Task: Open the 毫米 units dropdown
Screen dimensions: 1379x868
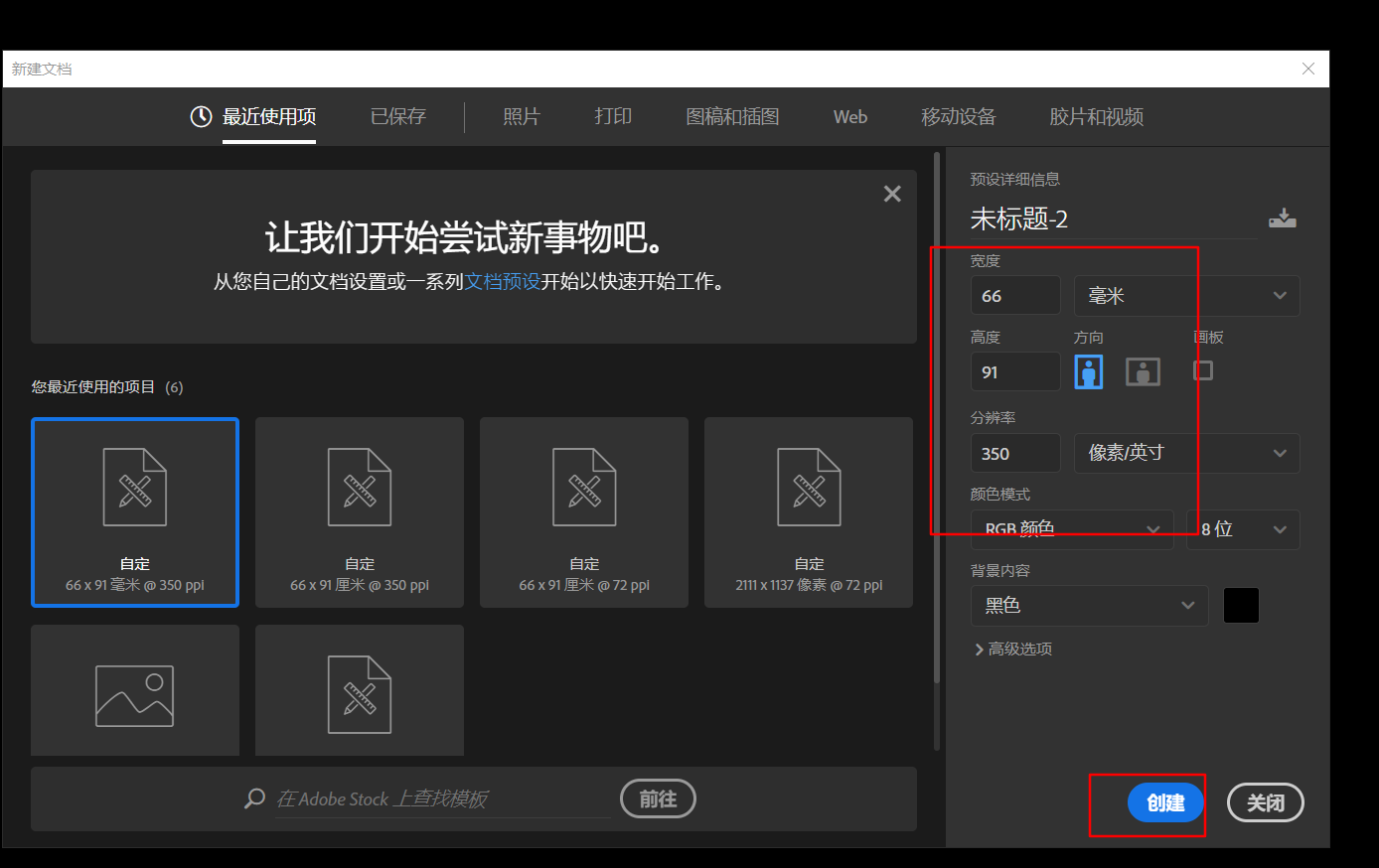Action: (1186, 296)
